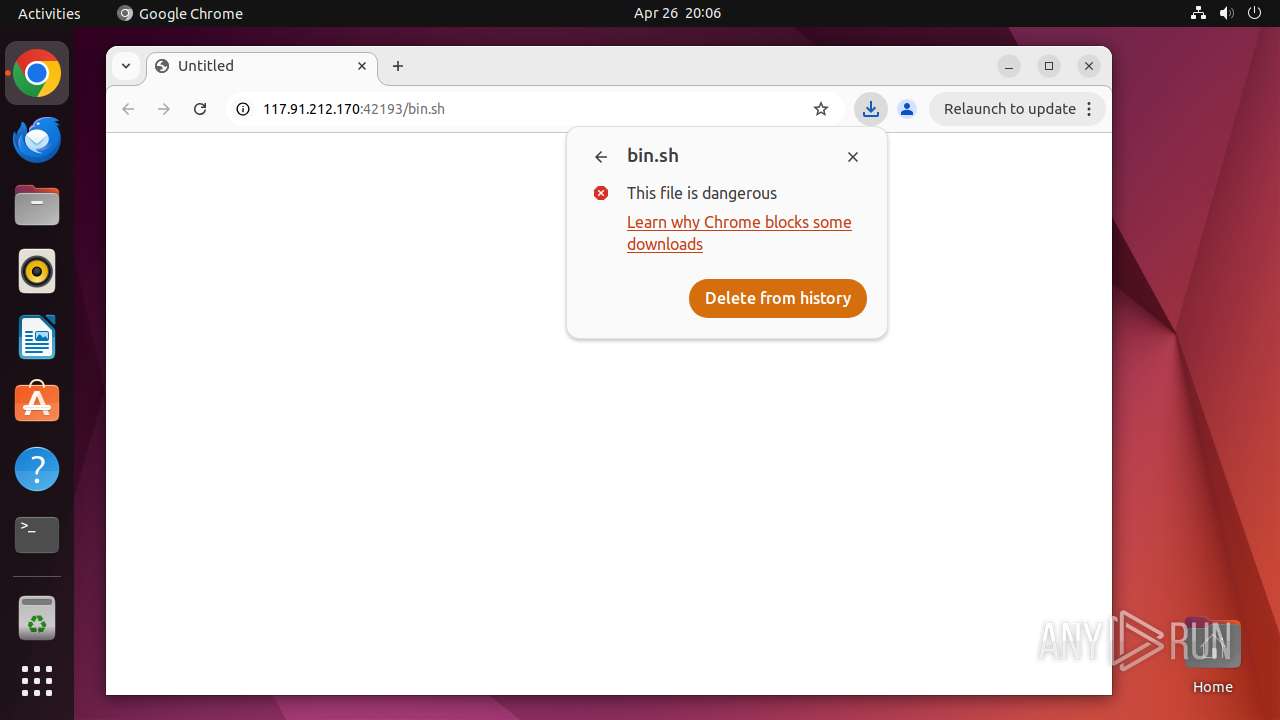The image size is (1280, 720).
Task: View site information icon in address bar
Action: [242, 109]
